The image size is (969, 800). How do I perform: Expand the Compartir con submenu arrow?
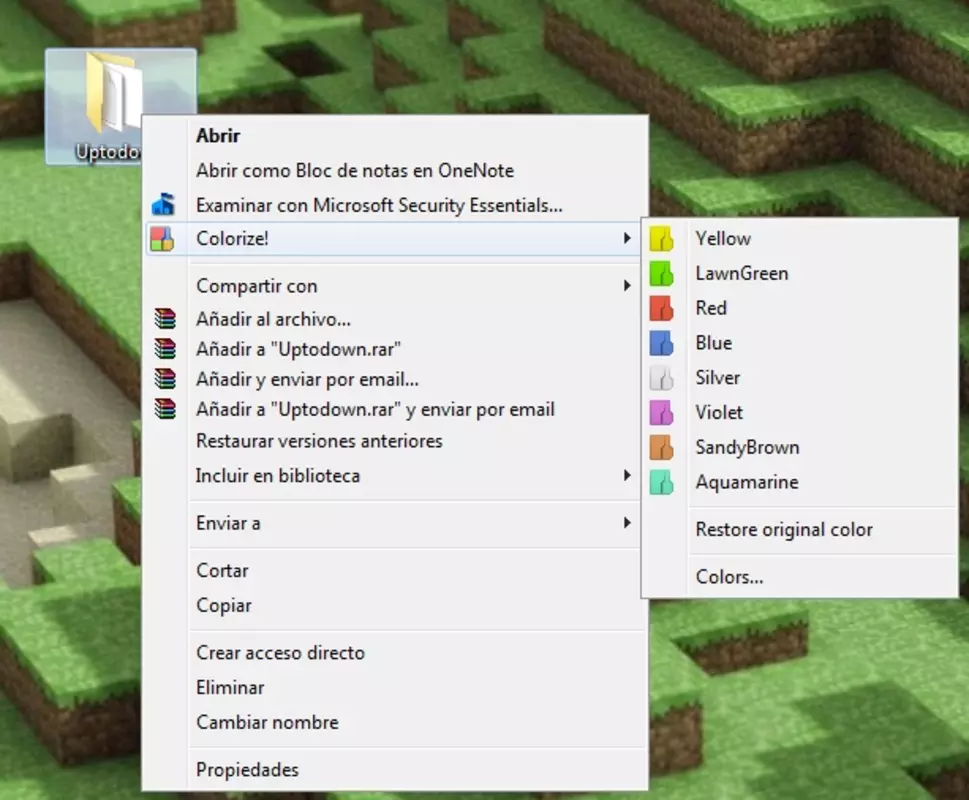(627, 285)
